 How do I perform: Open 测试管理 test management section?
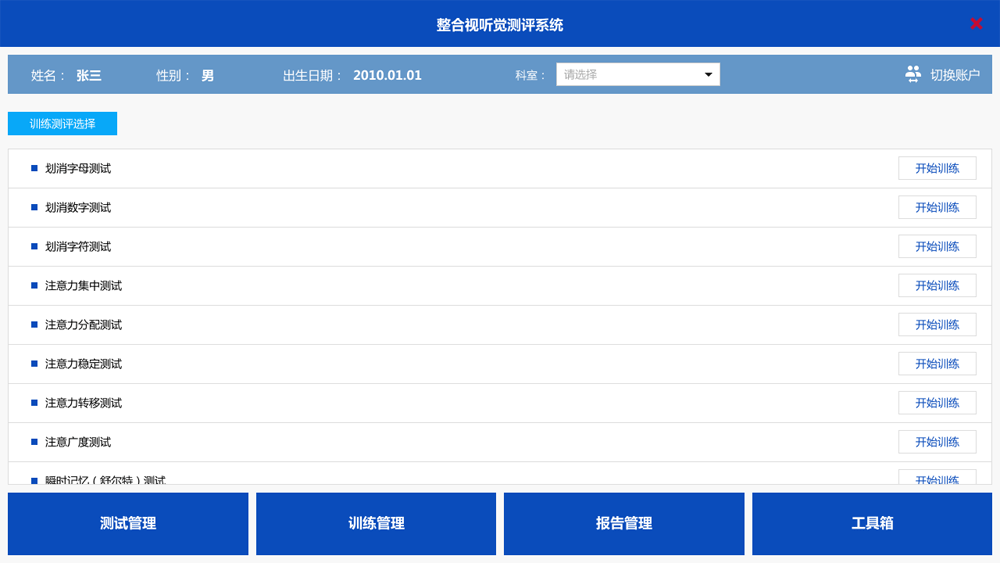coord(128,523)
